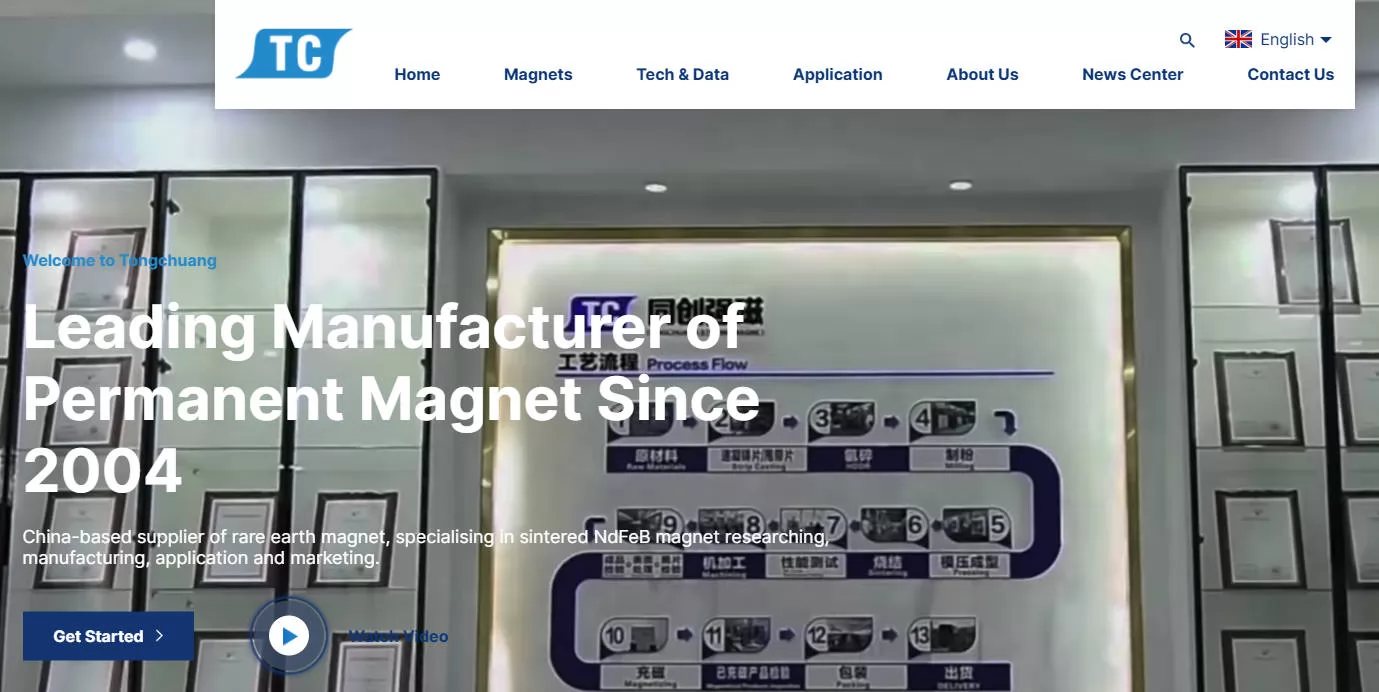The image size is (1379, 692).
Task: Click the Get Started button
Action: (108, 636)
